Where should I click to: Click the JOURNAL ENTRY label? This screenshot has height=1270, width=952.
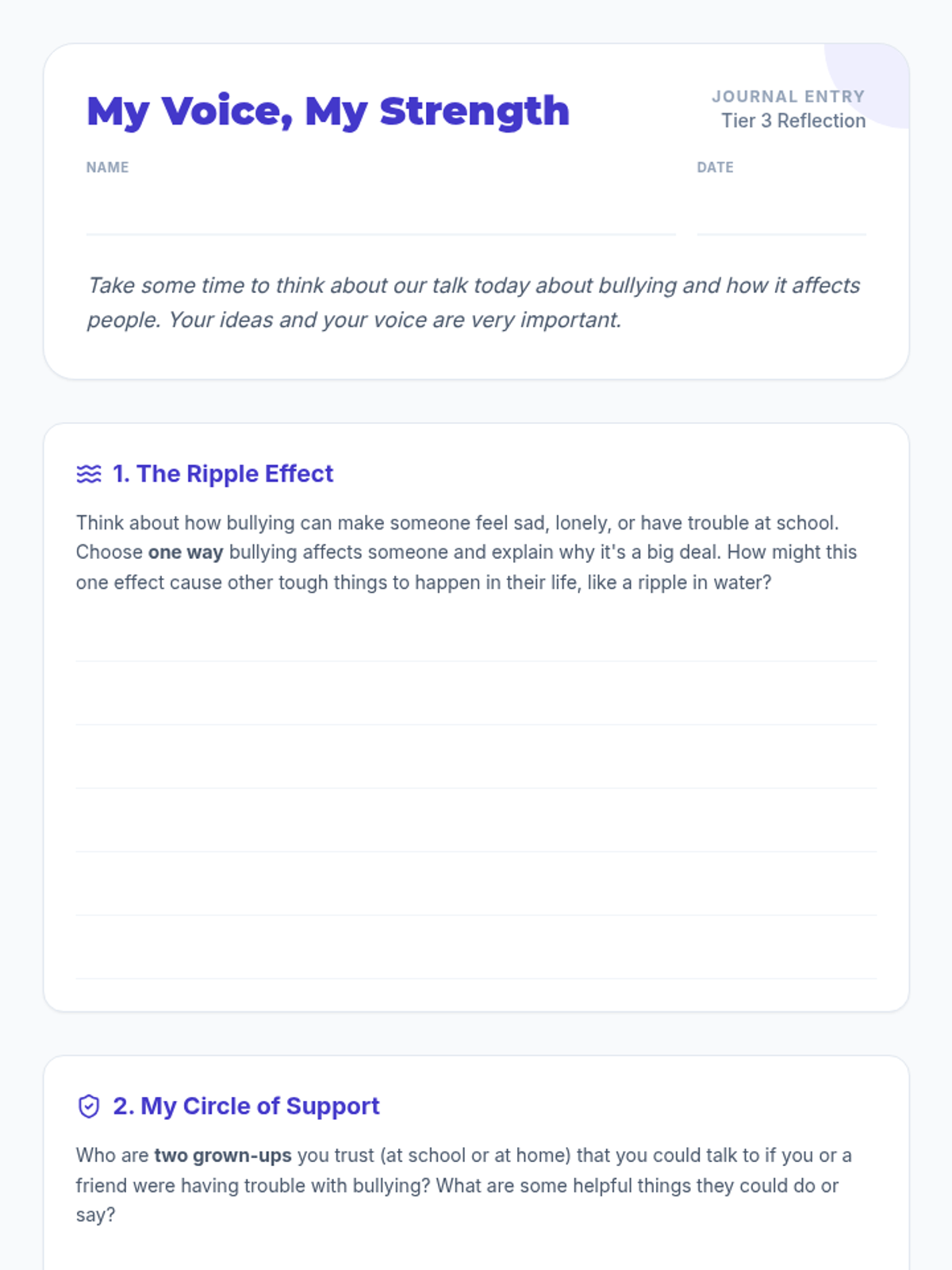coord(788,96)
